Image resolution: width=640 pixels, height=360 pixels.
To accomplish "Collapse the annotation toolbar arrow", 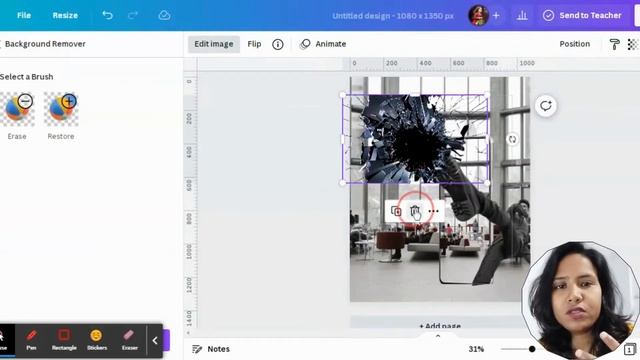I will (x=155, y=340).
